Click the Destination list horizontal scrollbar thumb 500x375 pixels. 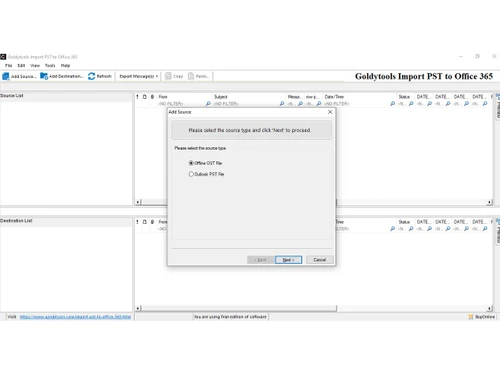click(x=239, y=308)
